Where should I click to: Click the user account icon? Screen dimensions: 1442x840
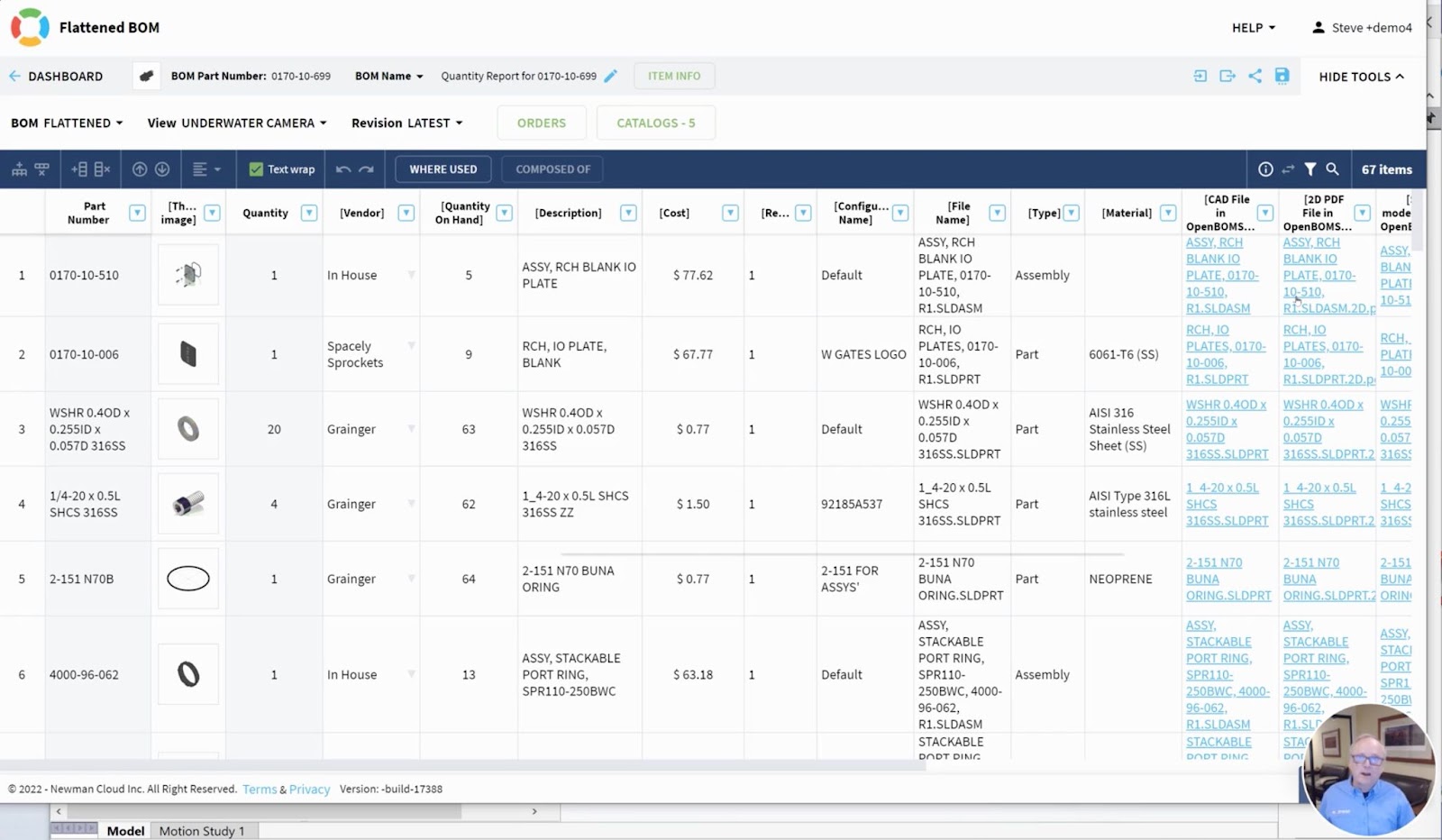[x=1319, y=28]
